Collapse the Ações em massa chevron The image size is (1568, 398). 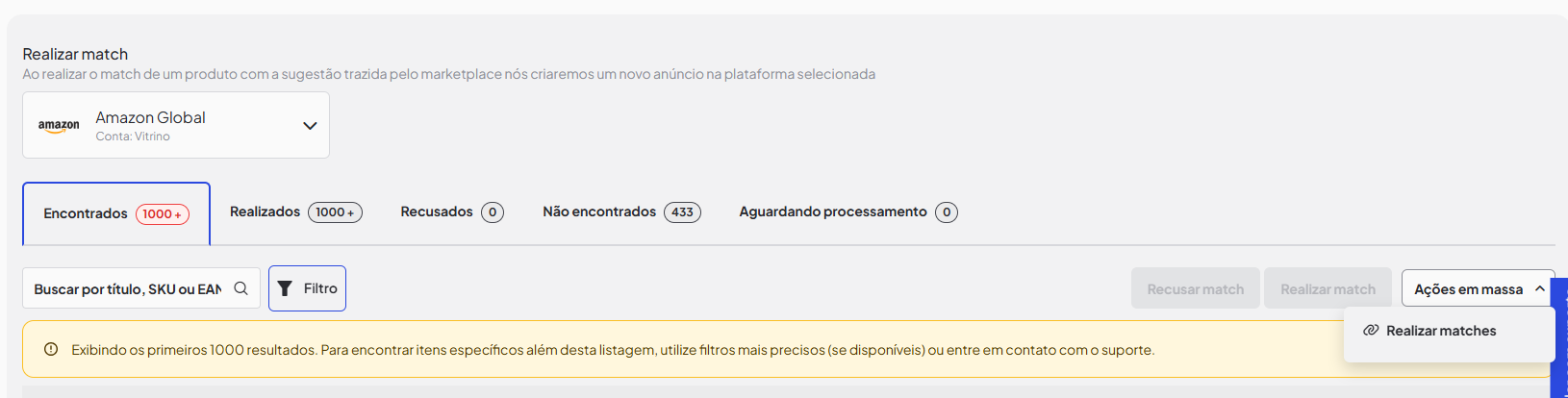(1539, 288)
